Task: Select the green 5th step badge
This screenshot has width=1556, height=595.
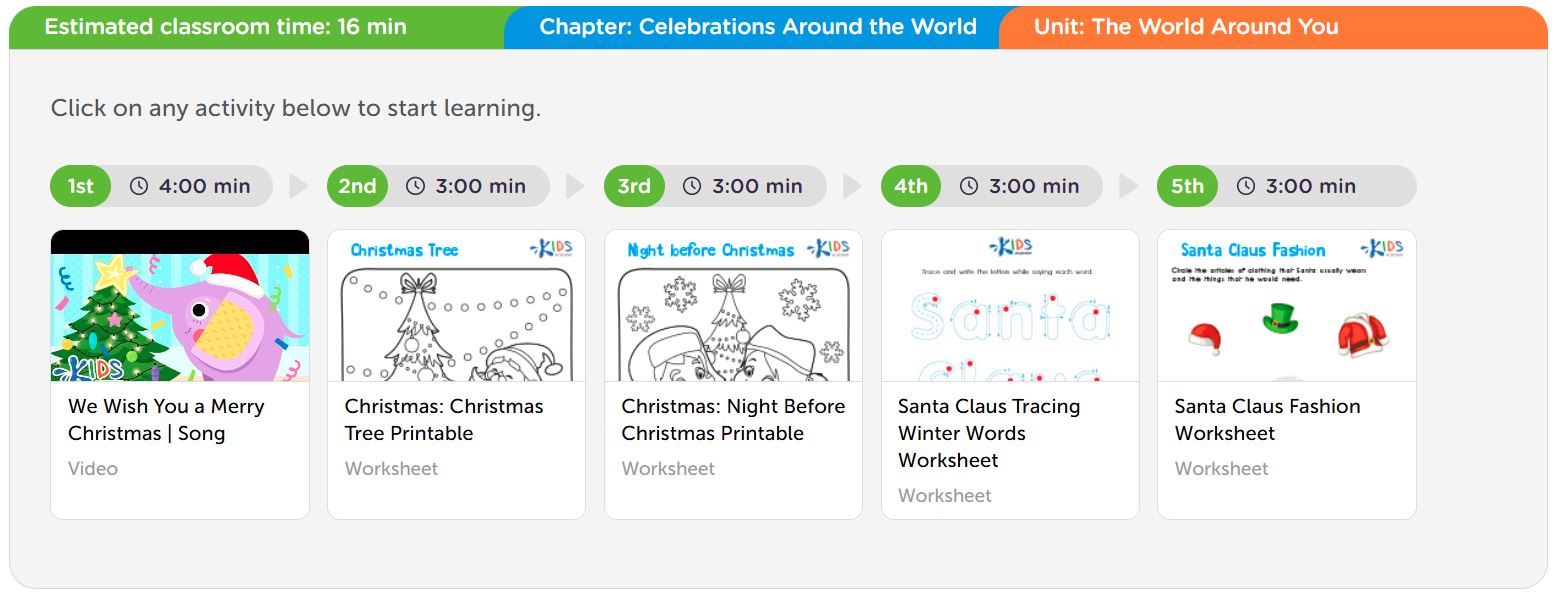Action: (1187, 186)
